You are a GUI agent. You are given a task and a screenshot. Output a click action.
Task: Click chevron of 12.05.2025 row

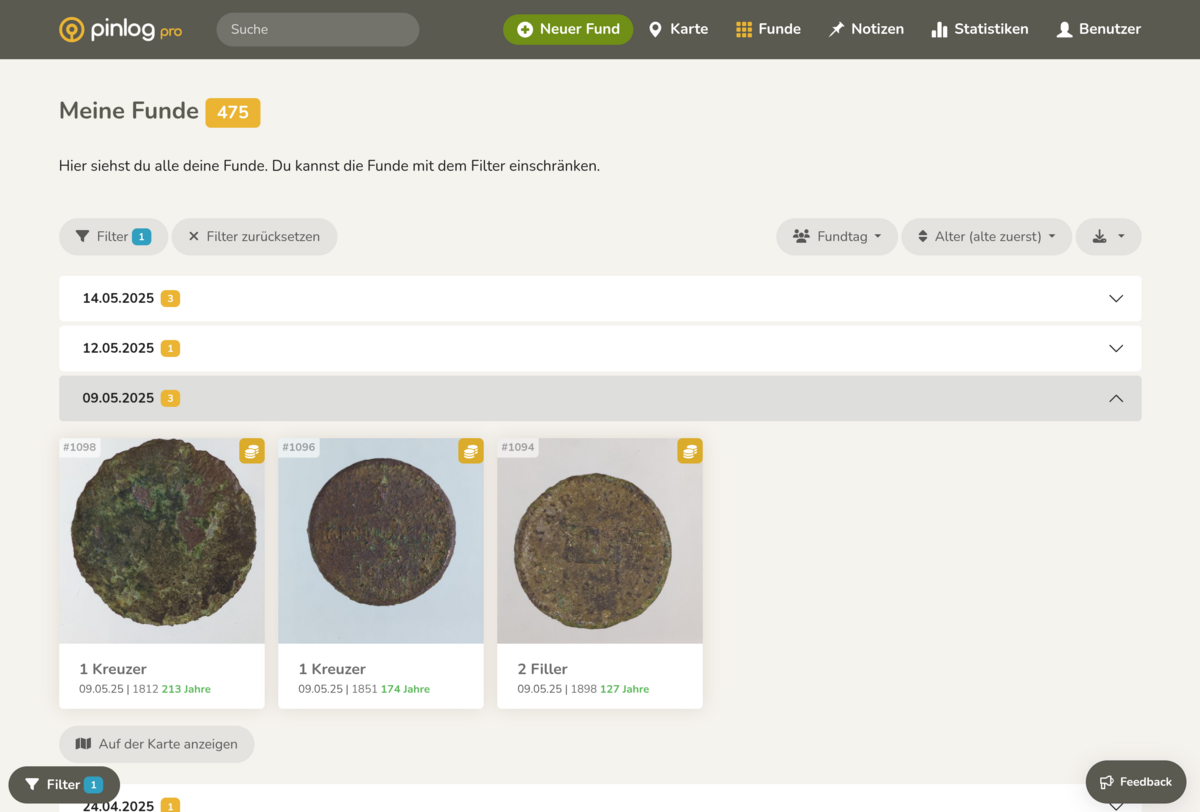[1116, 348]
